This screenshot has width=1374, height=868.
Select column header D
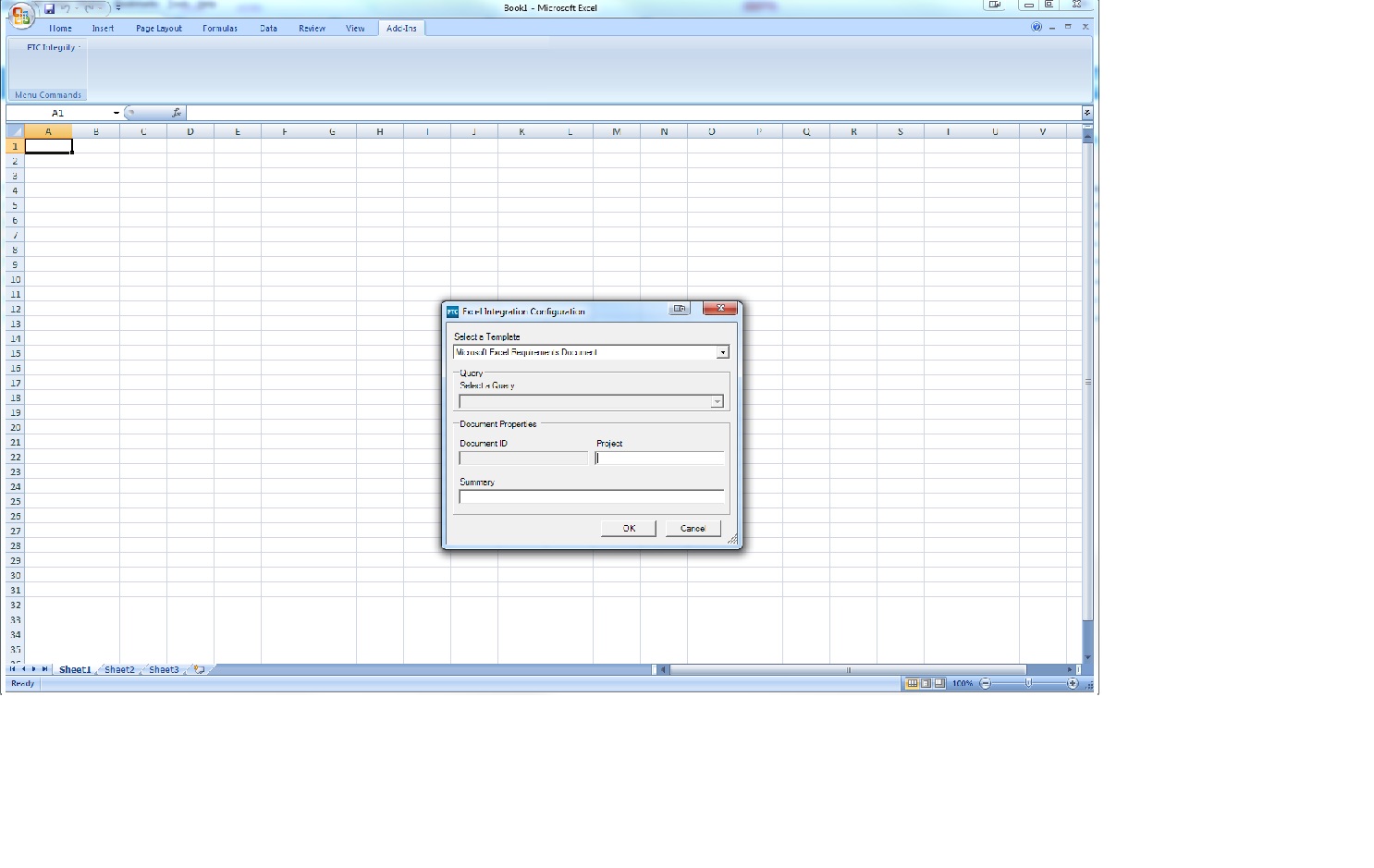190,131
